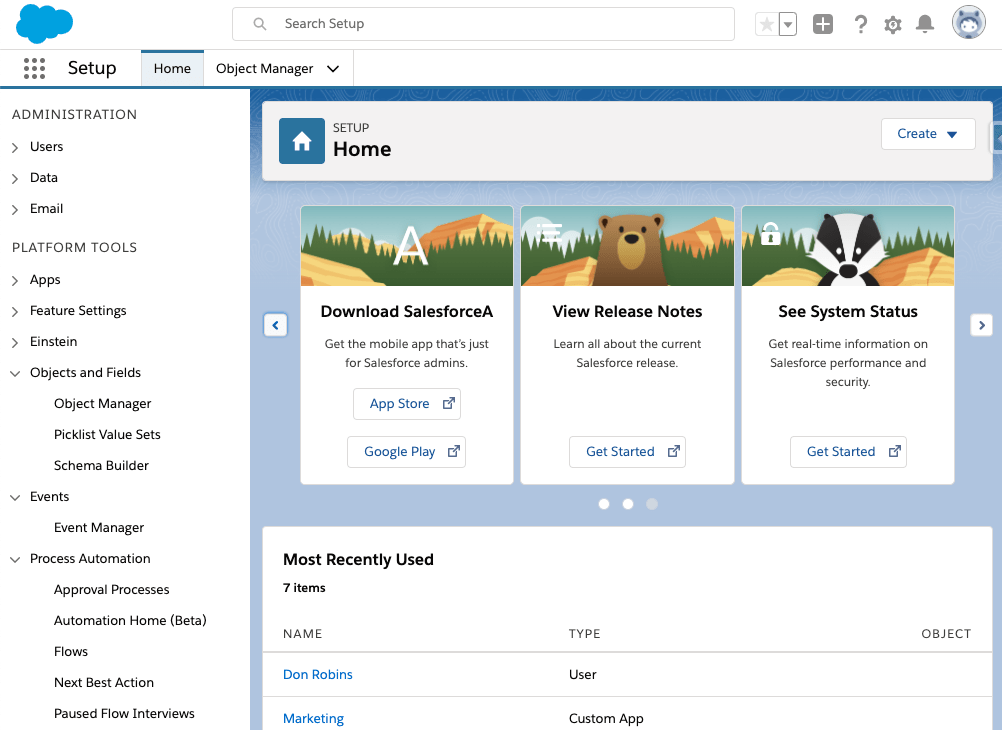Open the Don Robins user record
Image resolution: width=1002 pixels, height=730 pixels.
pyautogui.click(x=317, y=674)
